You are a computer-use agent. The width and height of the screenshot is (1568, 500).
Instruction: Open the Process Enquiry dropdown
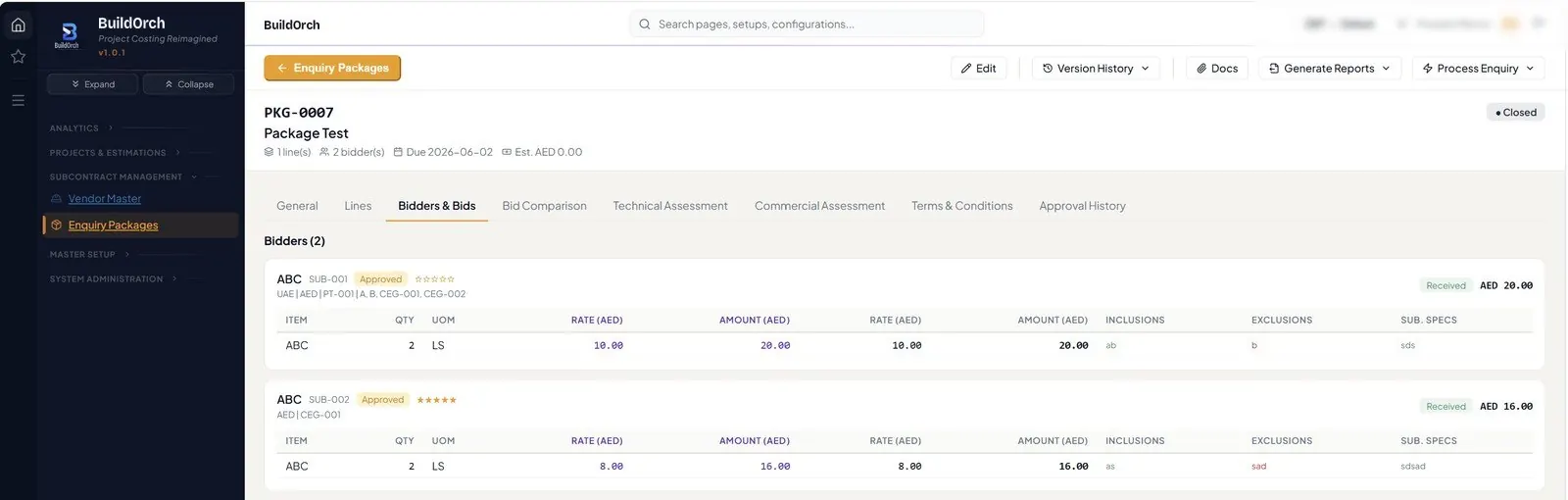pos(1478,69)
